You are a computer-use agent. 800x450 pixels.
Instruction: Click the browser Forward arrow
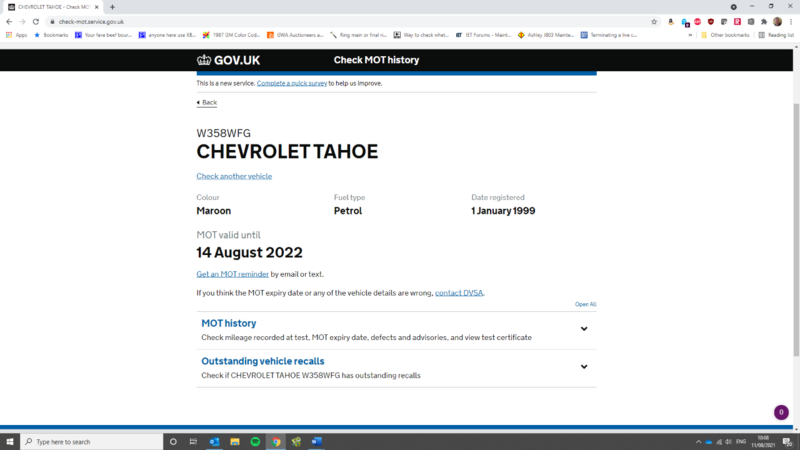[22, 22]
